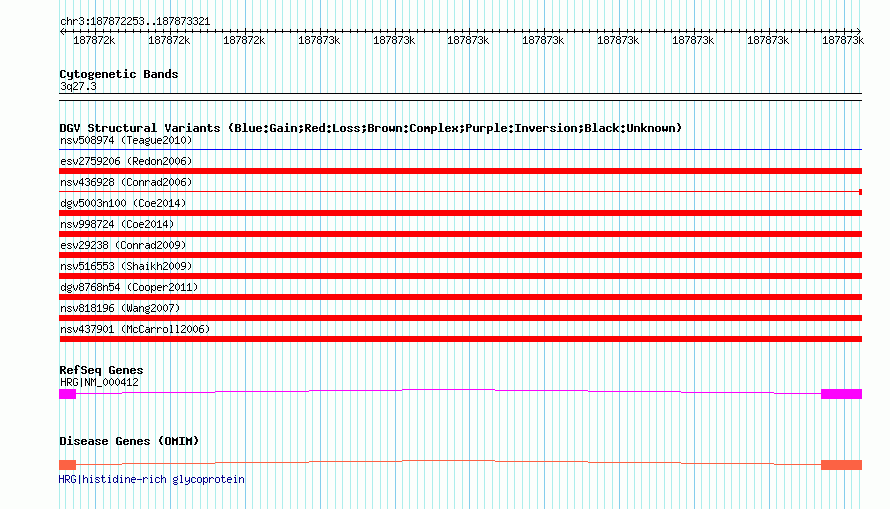Viewport: 890px width, 509px height.
Task: Click the red nsv516553 loss bar
Action: click(x=460, y=276)
